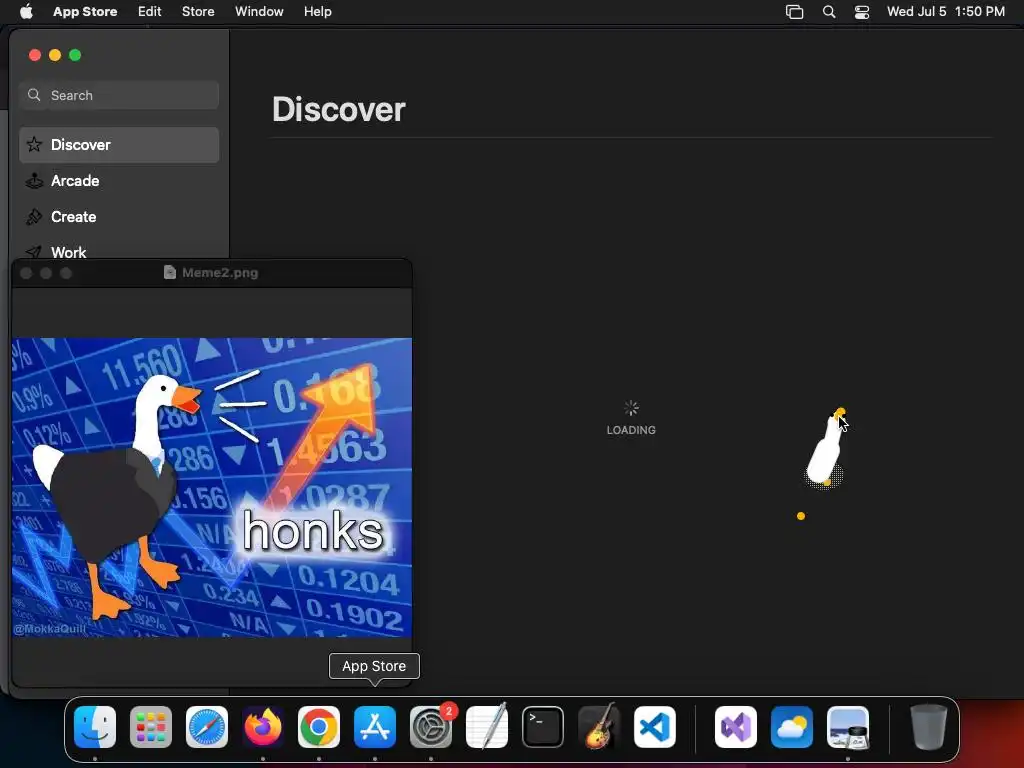
Task: Click the white goose on the desktop
Action: click(x=825, y=449)
